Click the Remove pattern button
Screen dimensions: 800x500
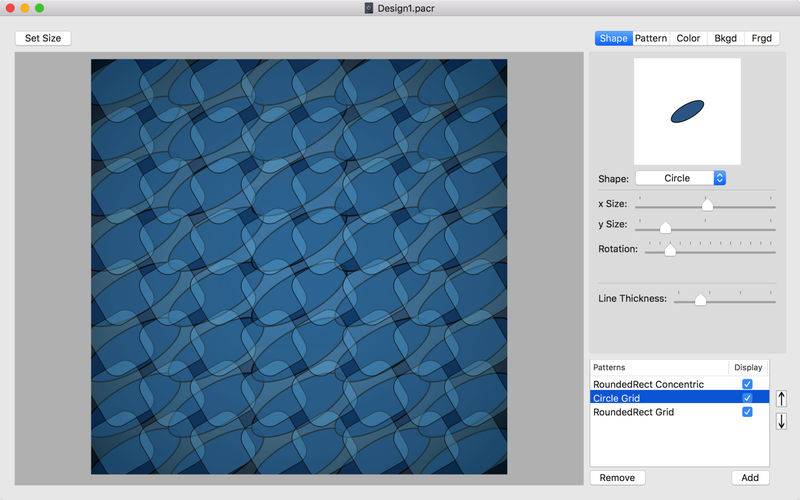click(x=617, y=478)
